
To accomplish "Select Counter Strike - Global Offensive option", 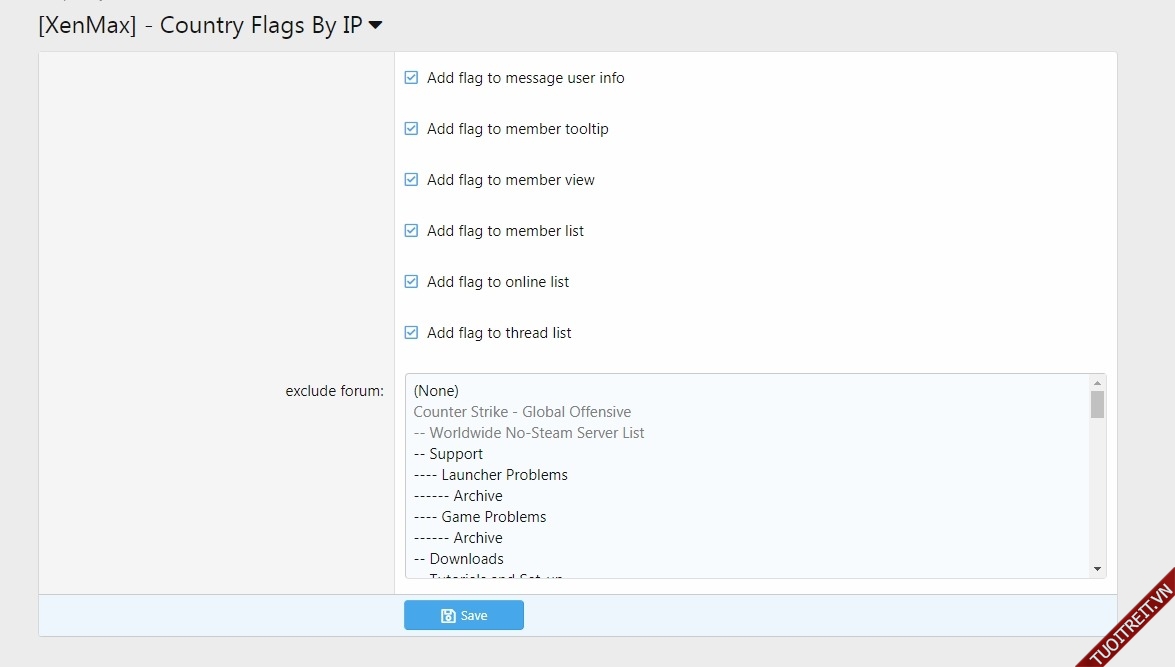I will click(522, 412).
